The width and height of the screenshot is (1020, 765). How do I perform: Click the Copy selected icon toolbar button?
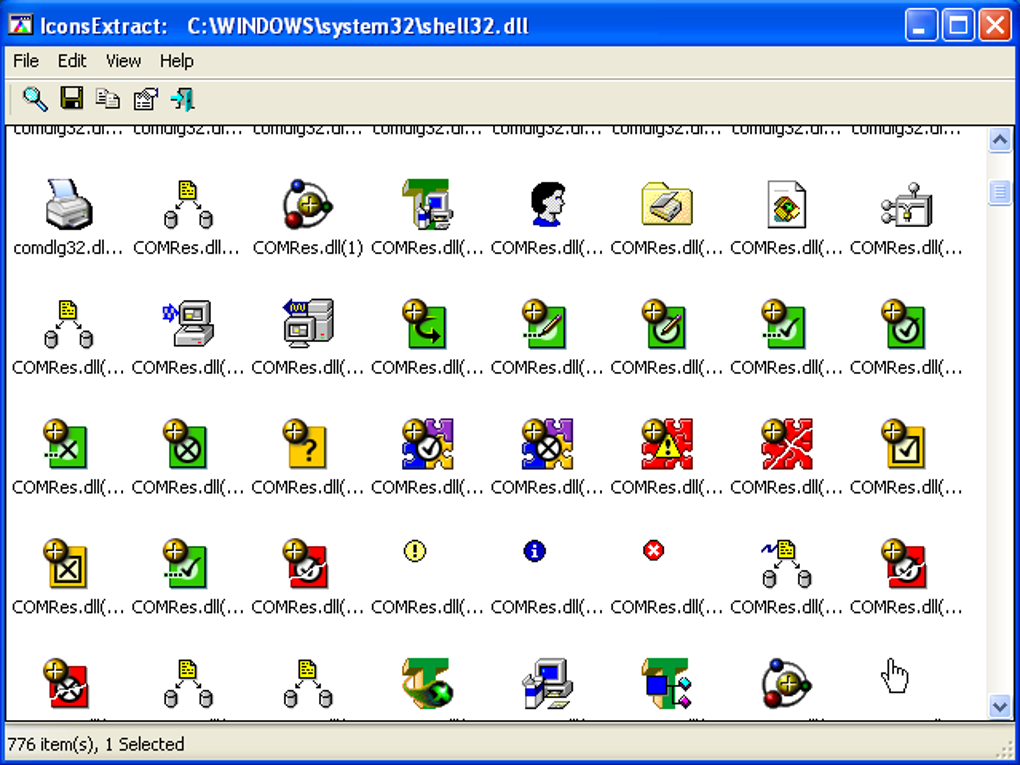[108, 99]
